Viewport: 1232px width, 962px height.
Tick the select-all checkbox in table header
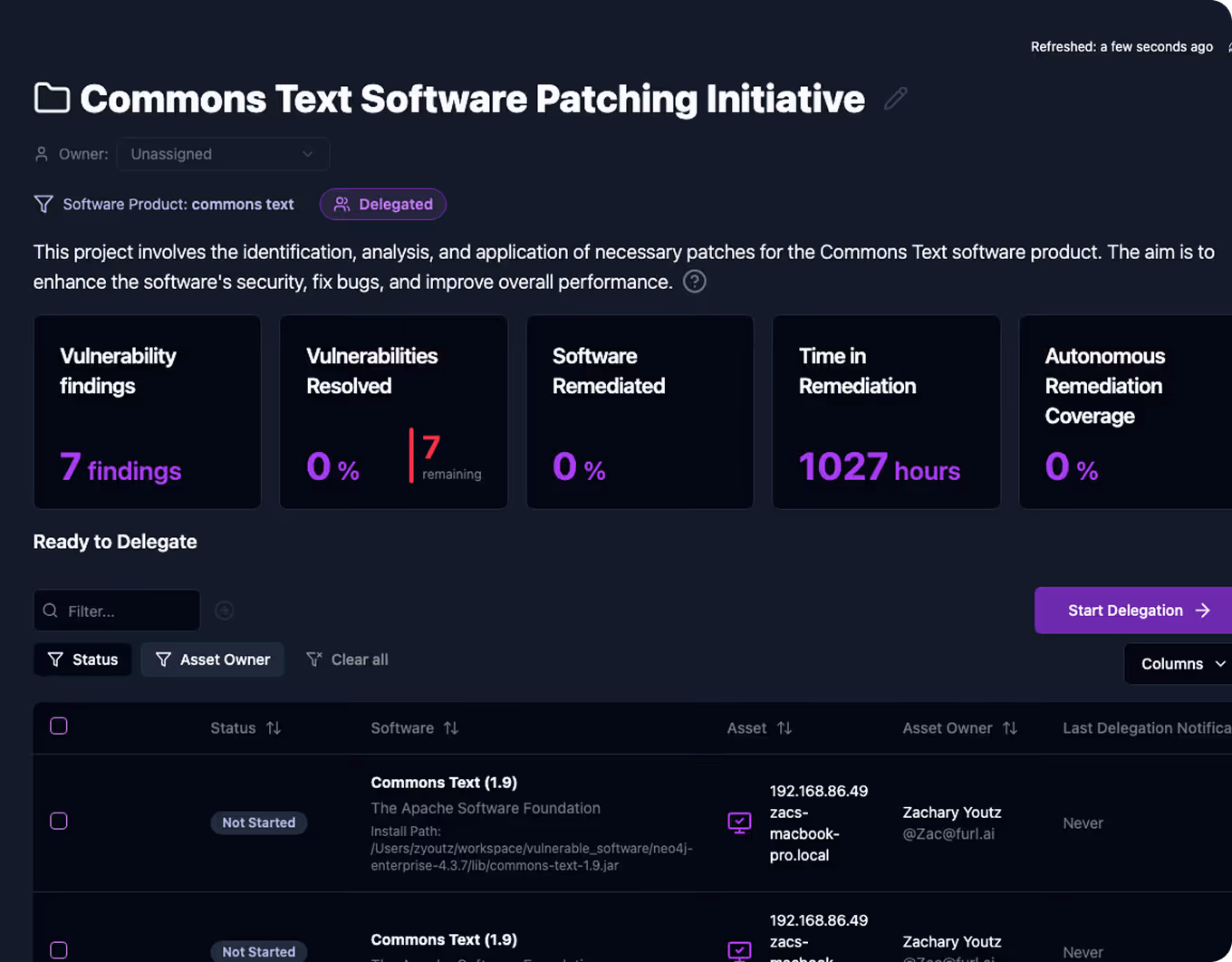[59, 726]
